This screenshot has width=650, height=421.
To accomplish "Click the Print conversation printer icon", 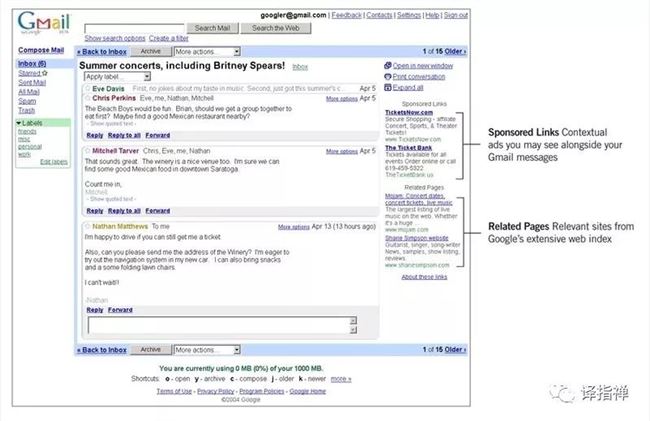I will 386,76.
